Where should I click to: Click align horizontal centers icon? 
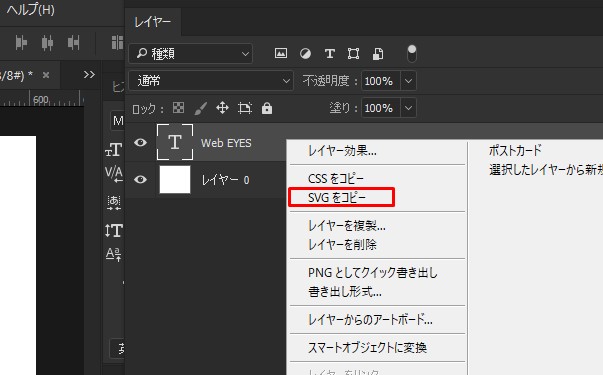coord(47,42)
